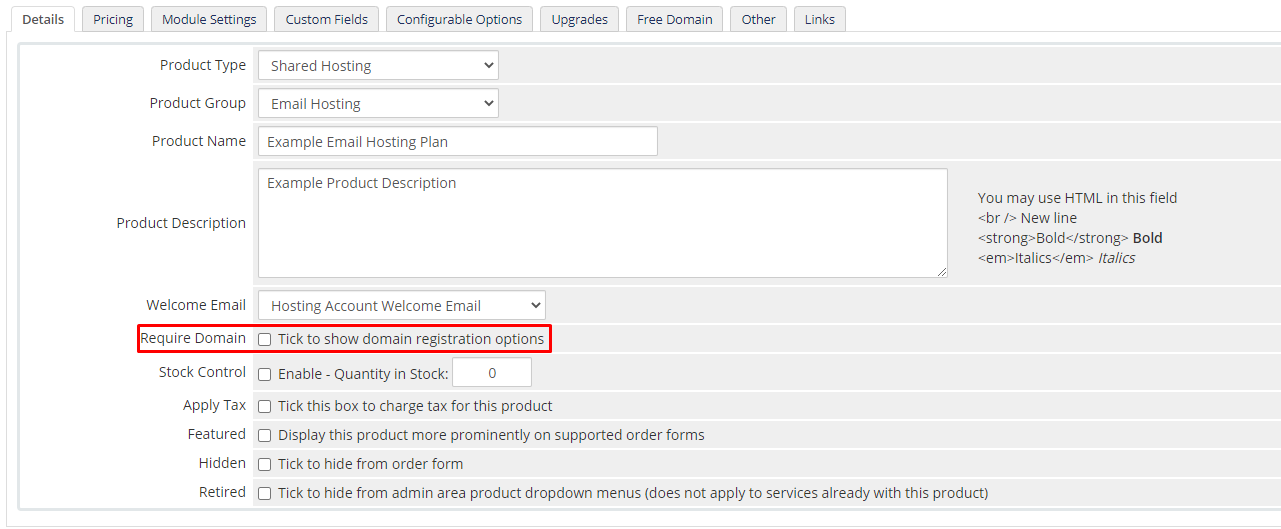Image resolution: width=1281 pixels, height=529 pixels.
Task: Check the Apply Tax checkbox
Action: pyautogui.click(x=265, y=407)
